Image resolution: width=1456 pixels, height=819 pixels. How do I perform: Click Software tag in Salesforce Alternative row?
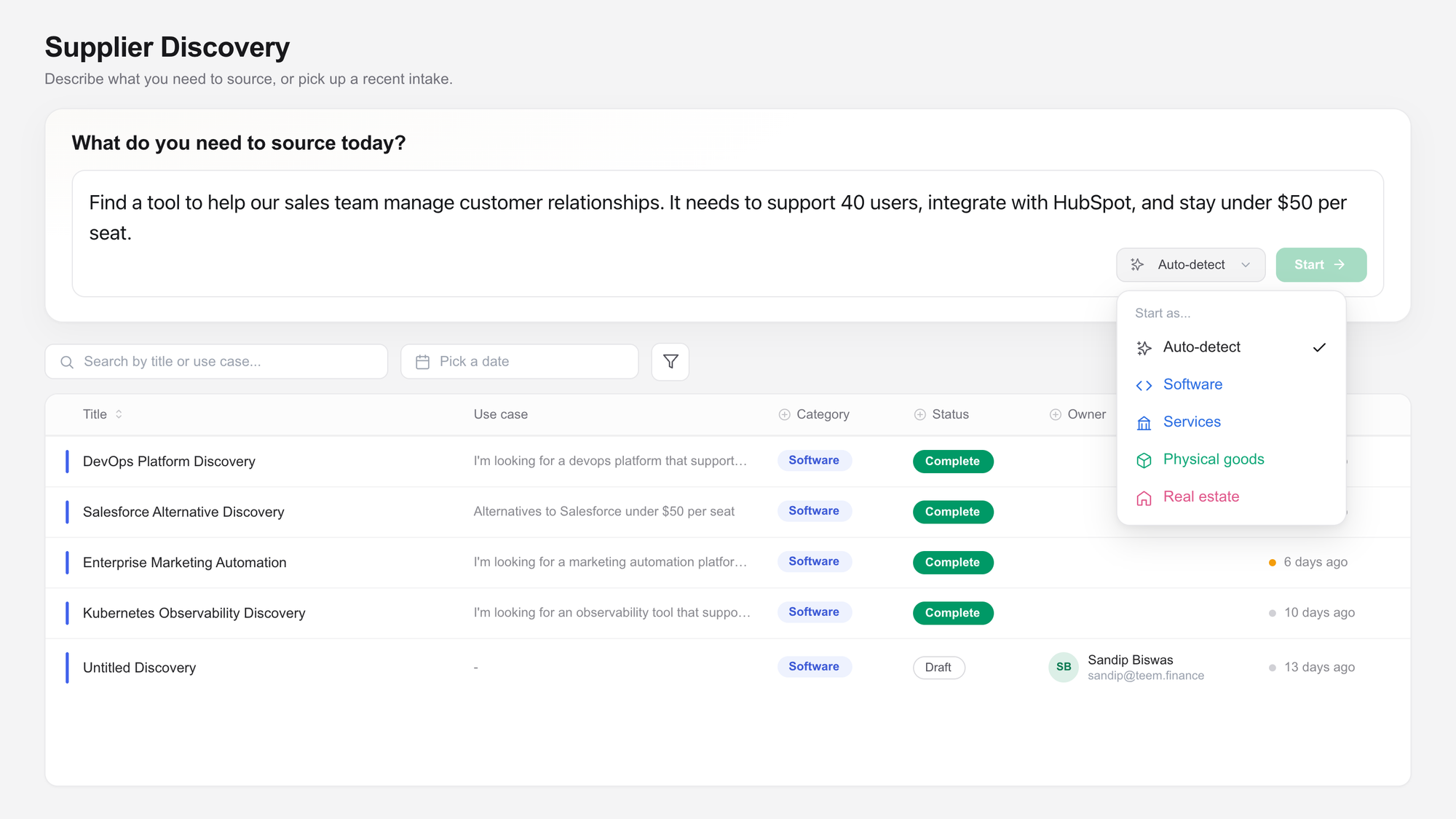click(x=814, y=511)
